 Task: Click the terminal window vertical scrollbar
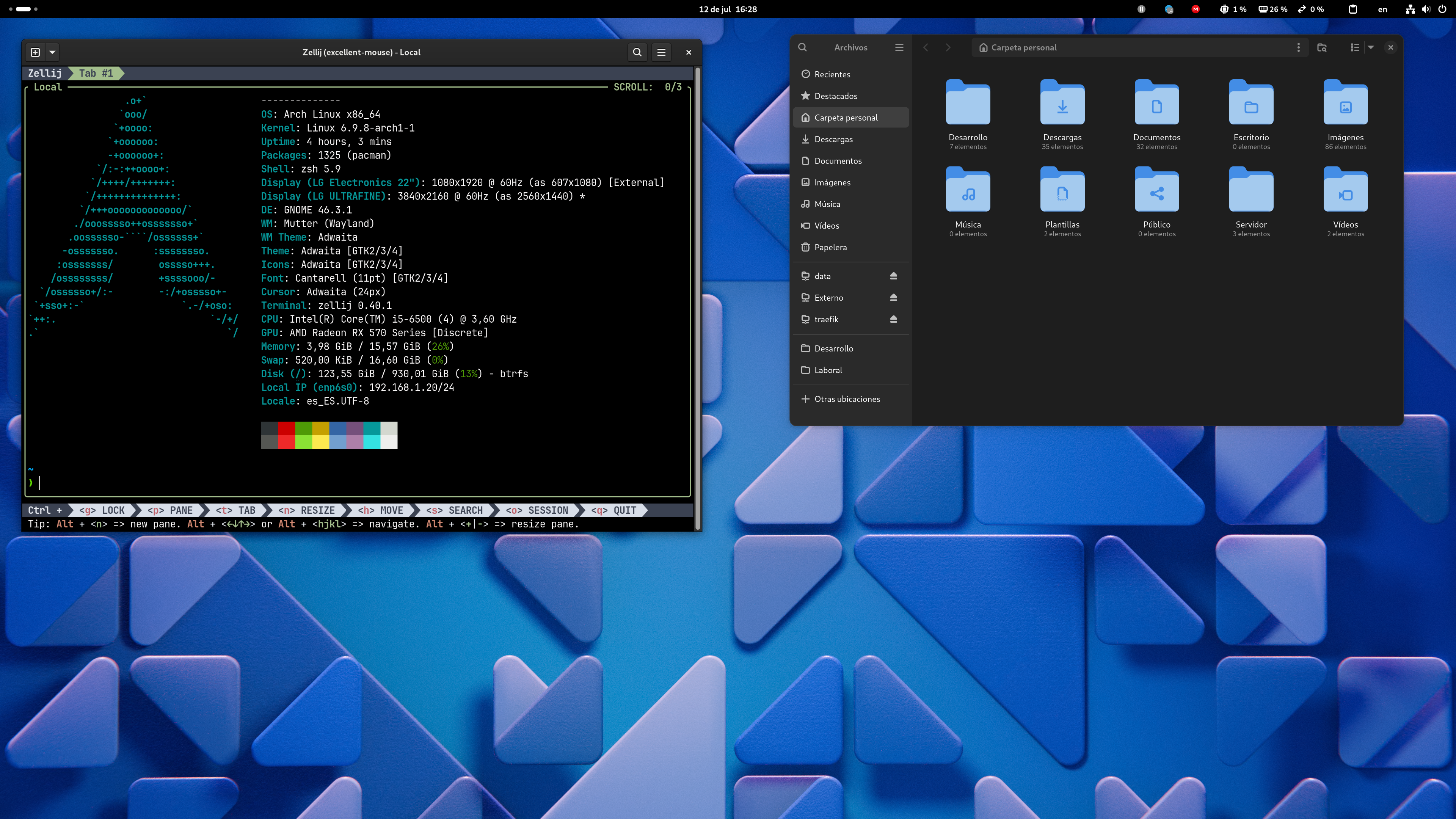pyautogui.click(x=698, y=298)
